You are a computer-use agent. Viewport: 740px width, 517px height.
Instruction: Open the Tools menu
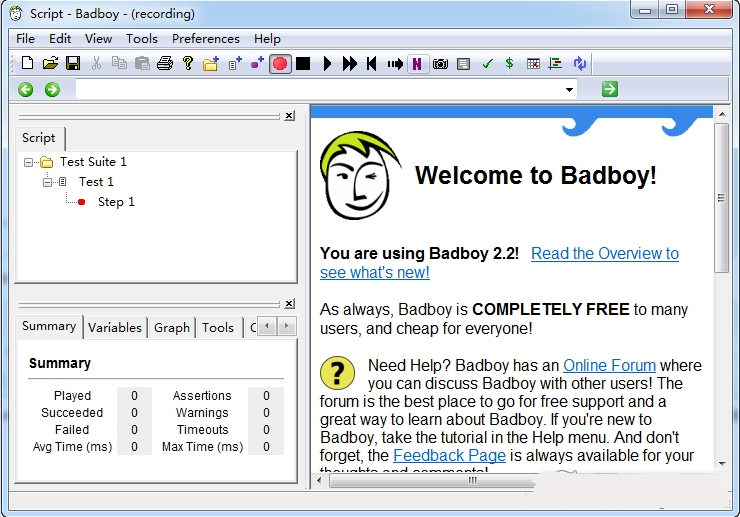click(x=142, y=39)
